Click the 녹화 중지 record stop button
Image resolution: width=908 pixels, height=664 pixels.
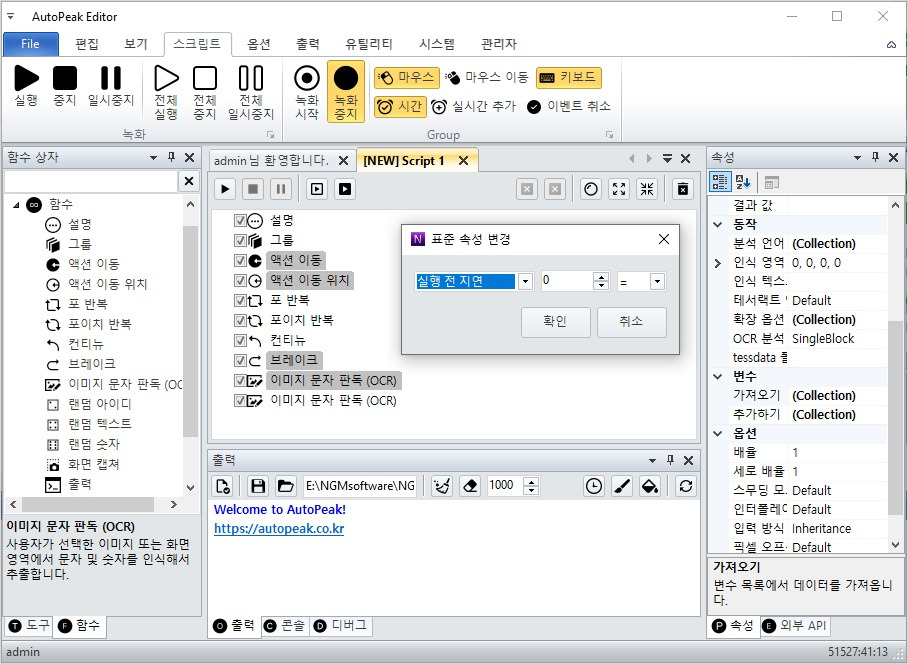(346, 91)
